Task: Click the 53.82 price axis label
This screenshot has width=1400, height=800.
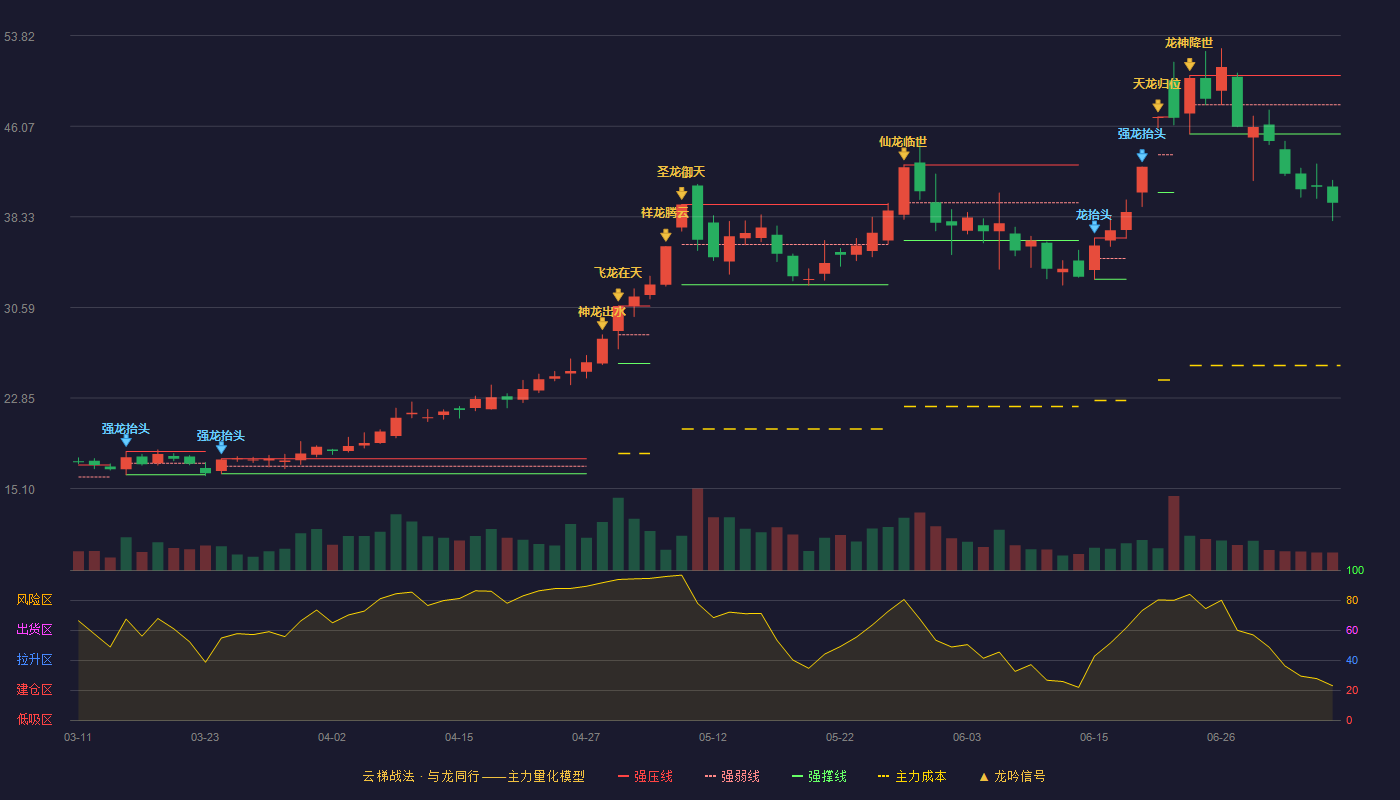Action: [x=20, y=37]
